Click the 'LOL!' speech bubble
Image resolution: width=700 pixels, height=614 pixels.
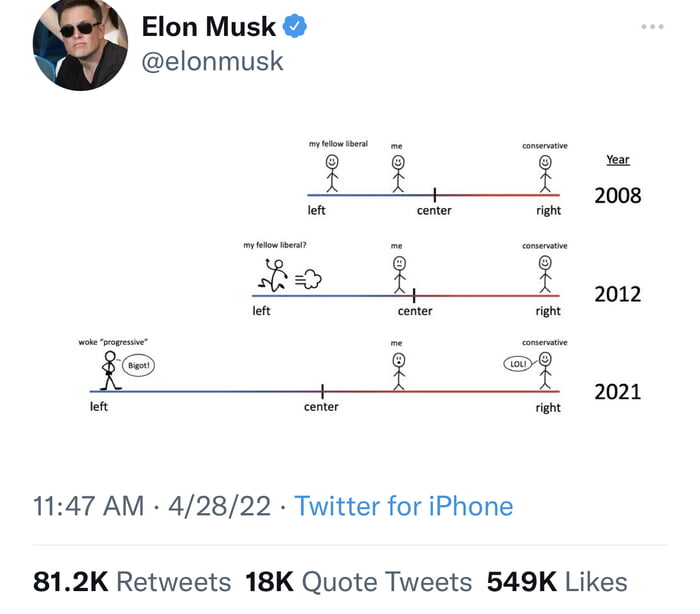tap(518, 364)
